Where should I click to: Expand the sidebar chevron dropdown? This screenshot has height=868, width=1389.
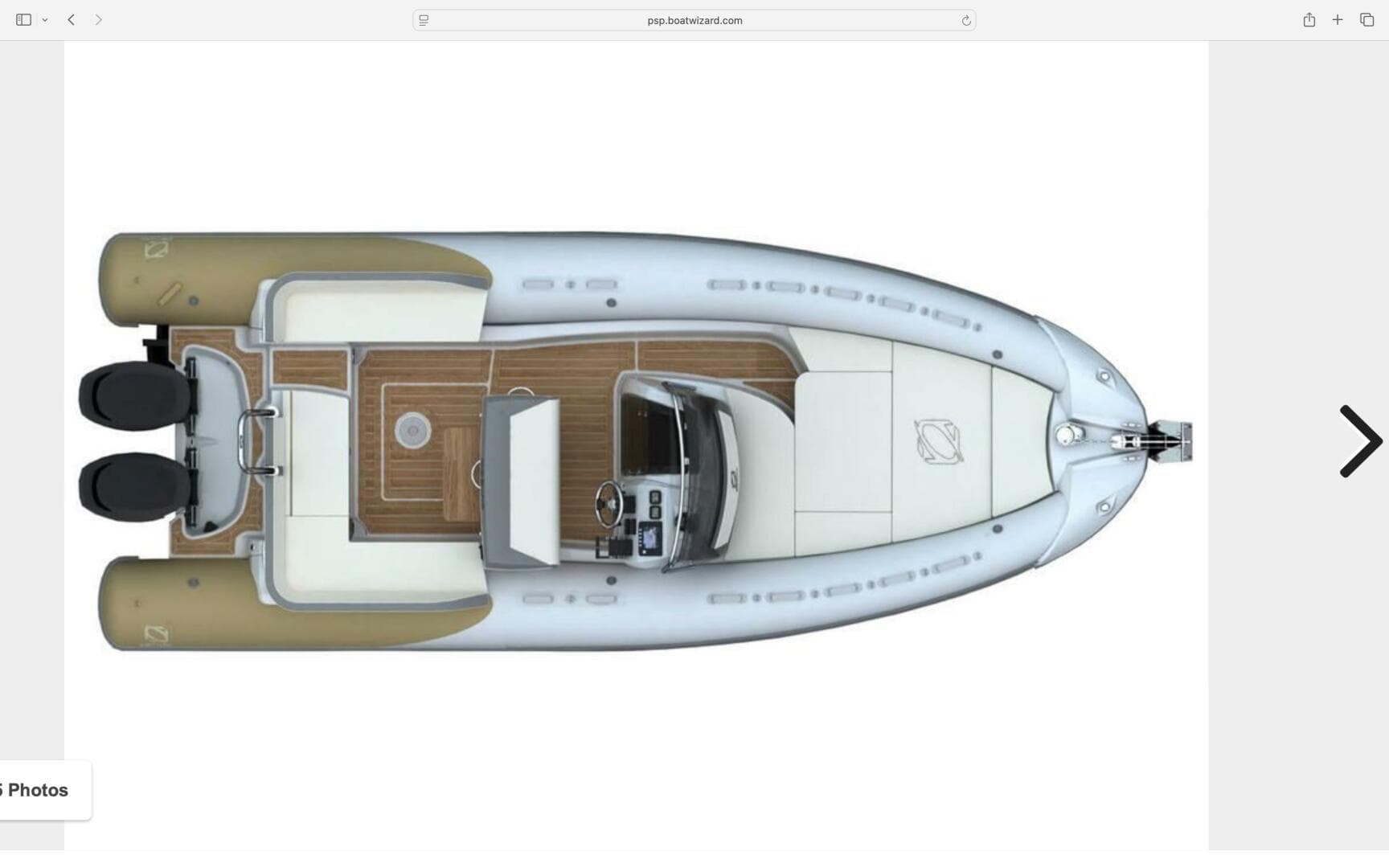tap(44, 19)
